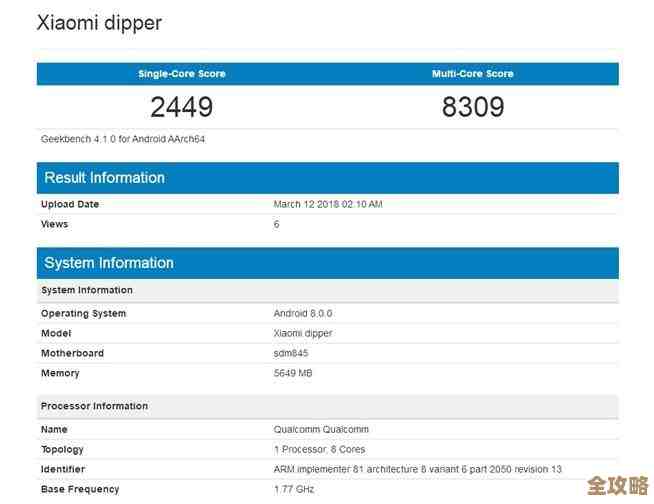Image resolution: width=654 pixels, height=504 pixels.
Task: Click the Qualcomm Qualcomm processor name
Action: 321,429
